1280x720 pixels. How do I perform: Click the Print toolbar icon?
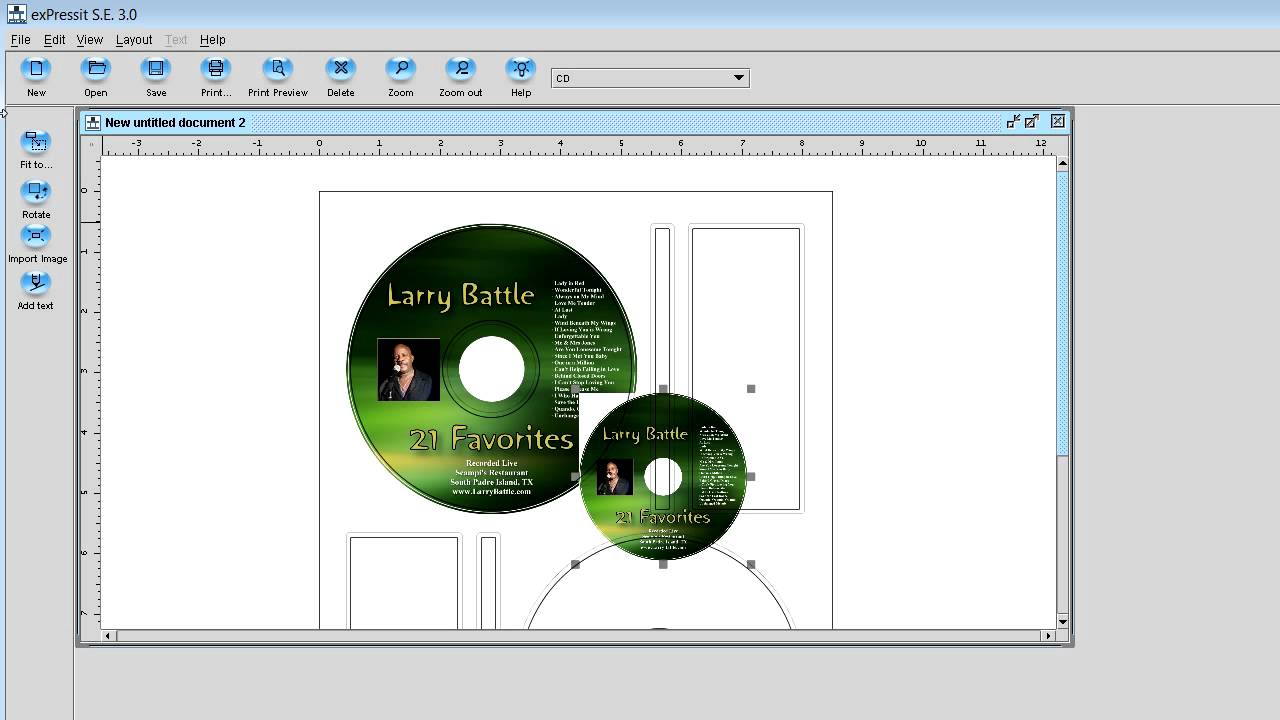(216, 68)
